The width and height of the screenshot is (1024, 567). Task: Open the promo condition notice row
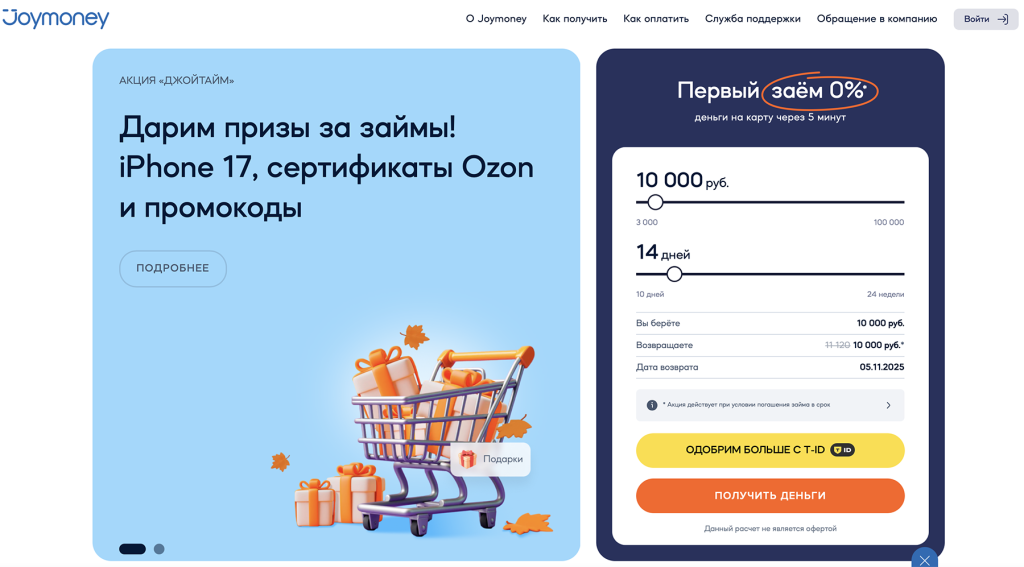pyautogui.click(x=760, y=405)
